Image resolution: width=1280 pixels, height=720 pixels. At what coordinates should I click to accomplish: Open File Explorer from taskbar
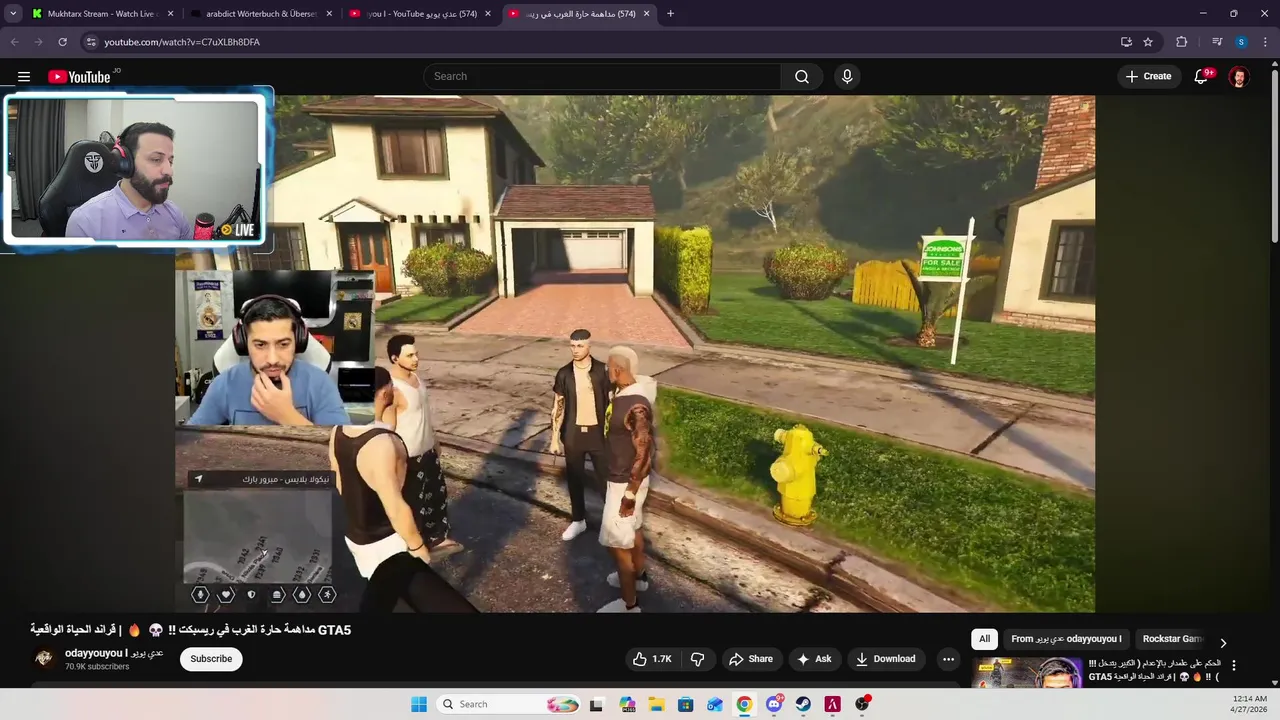(657, 704)
